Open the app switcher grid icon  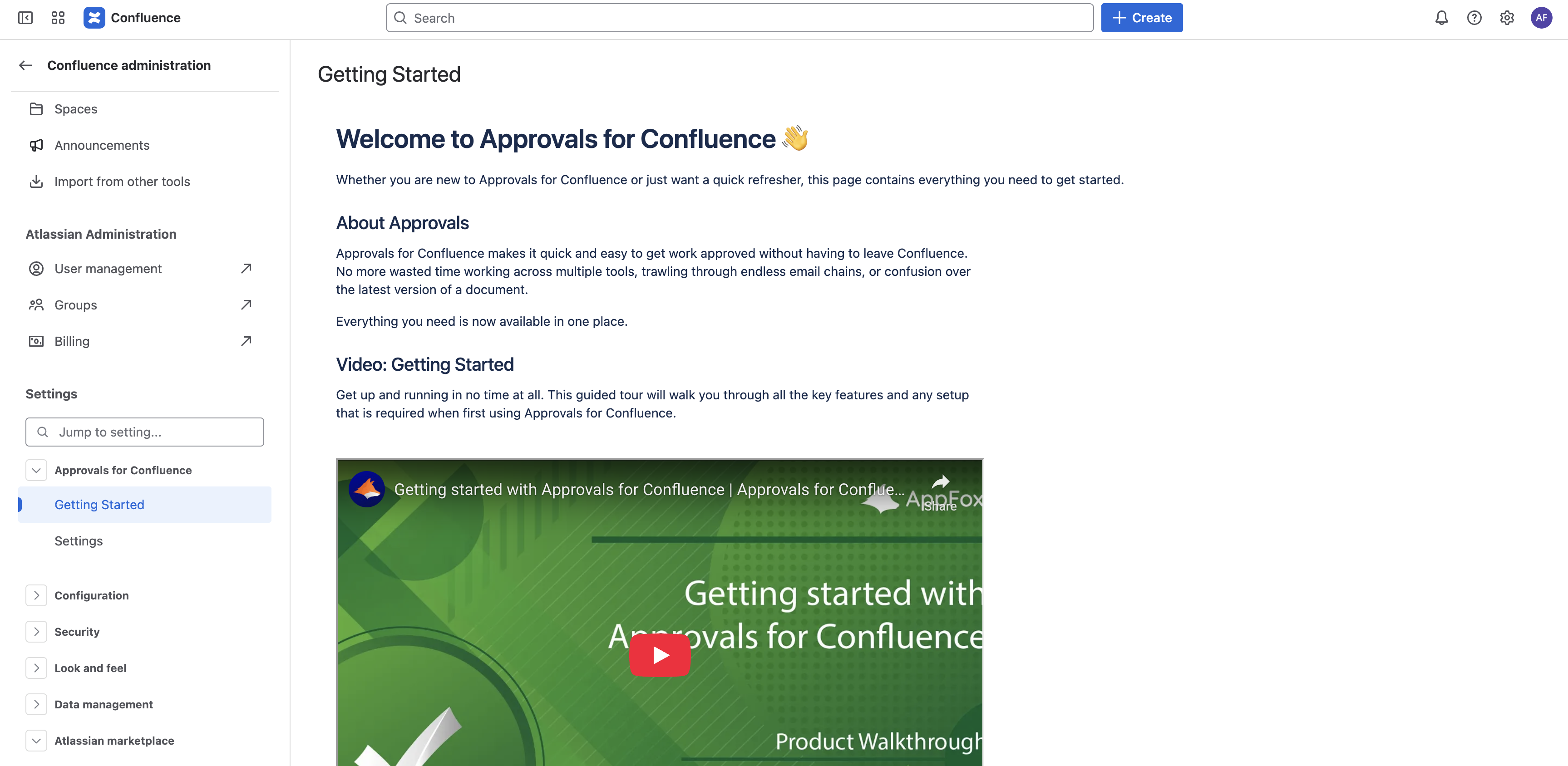(58, 18)
